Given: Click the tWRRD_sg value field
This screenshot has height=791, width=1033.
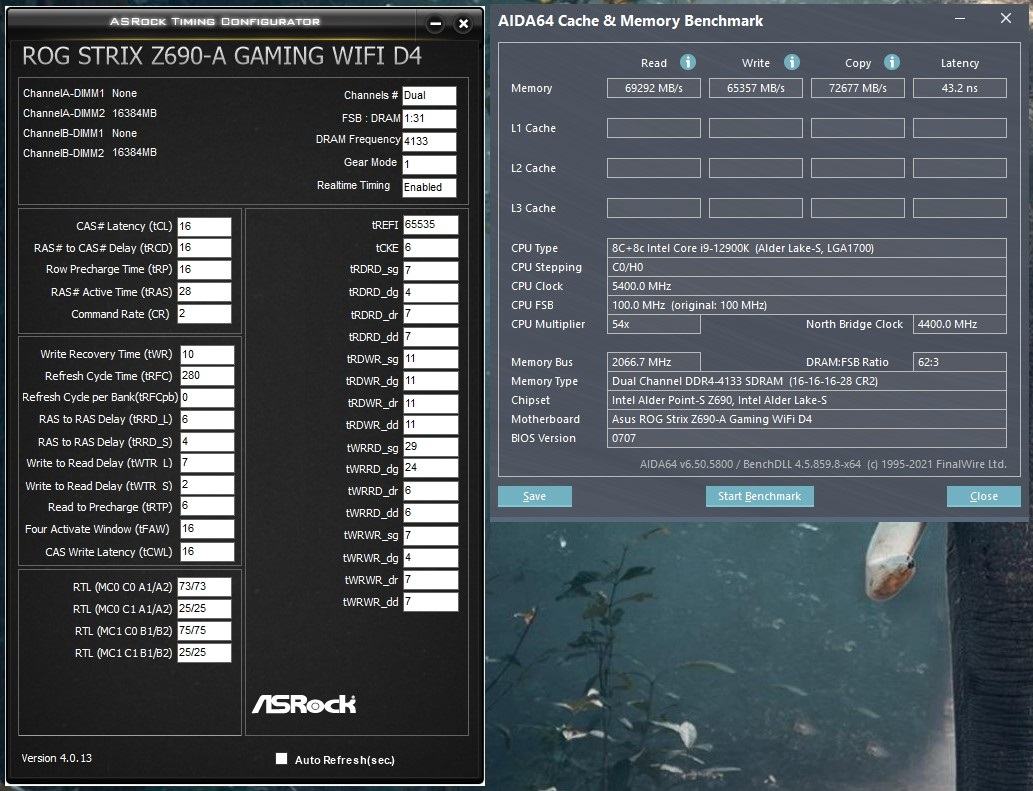Looking at the screenshot, I should click(430, 447).
